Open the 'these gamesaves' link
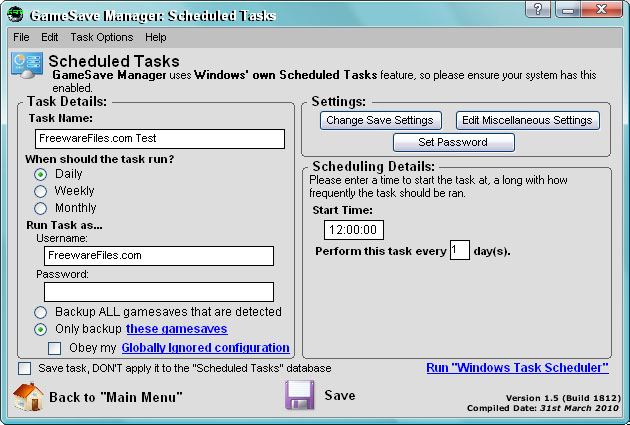The width and height of the screenshot is (630, 425). tap(176, 329)
